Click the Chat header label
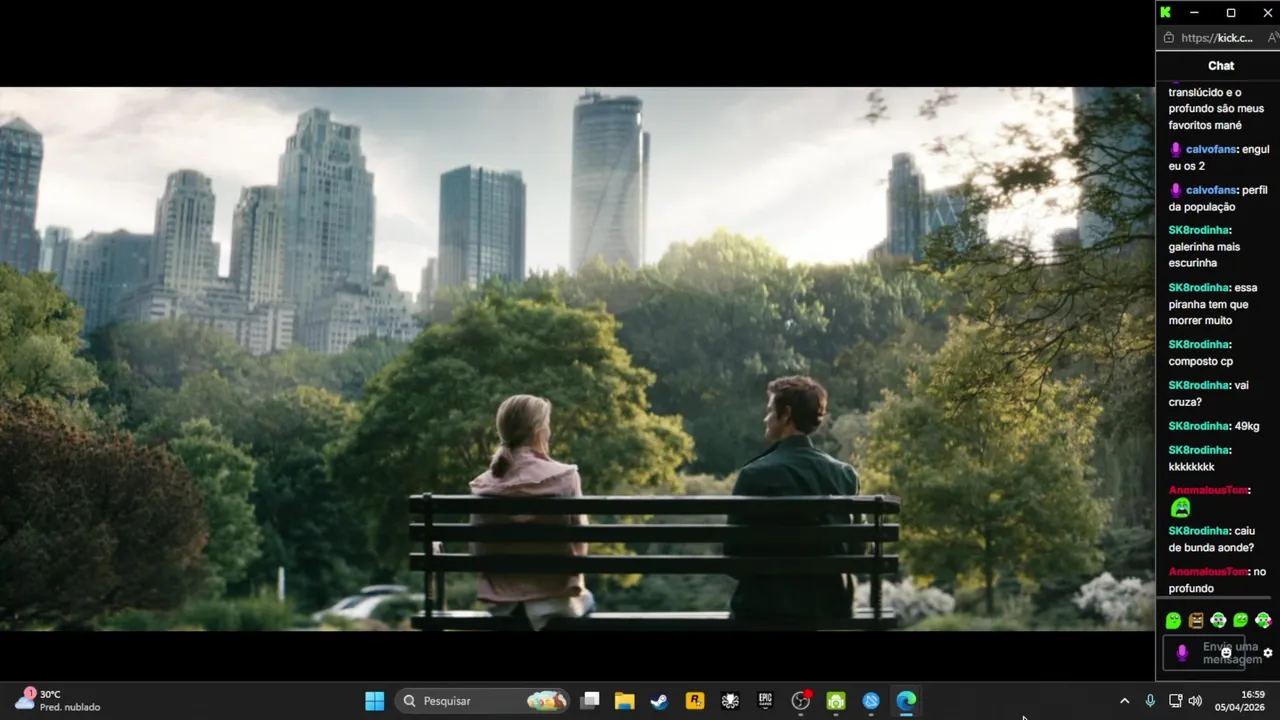Viewport: 1280px width, 720px height. tap(1221, 65)
